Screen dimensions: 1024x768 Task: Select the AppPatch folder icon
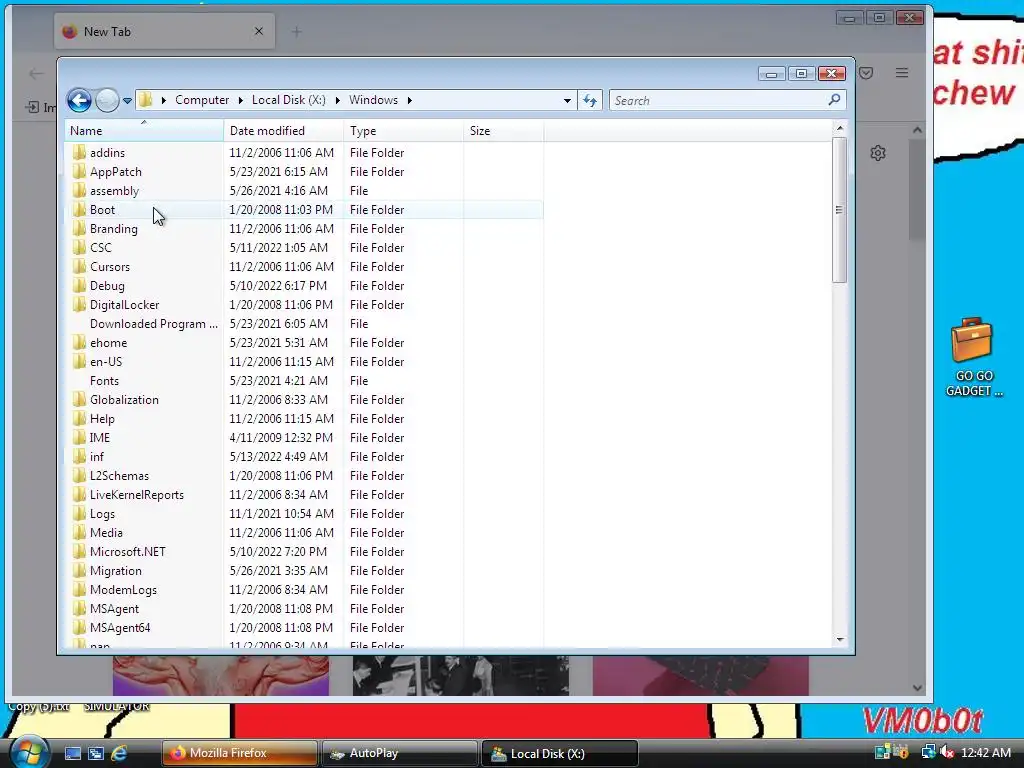point(79,171)
